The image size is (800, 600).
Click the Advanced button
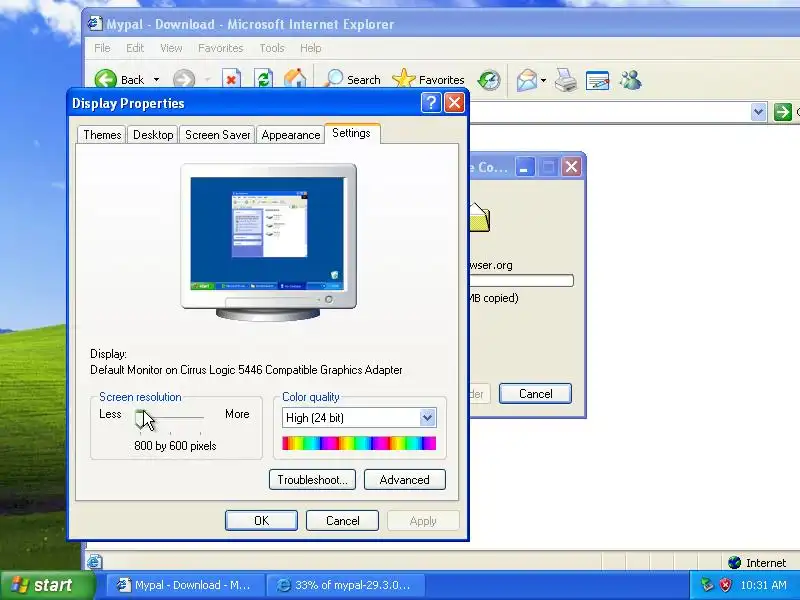click(405, 480)
